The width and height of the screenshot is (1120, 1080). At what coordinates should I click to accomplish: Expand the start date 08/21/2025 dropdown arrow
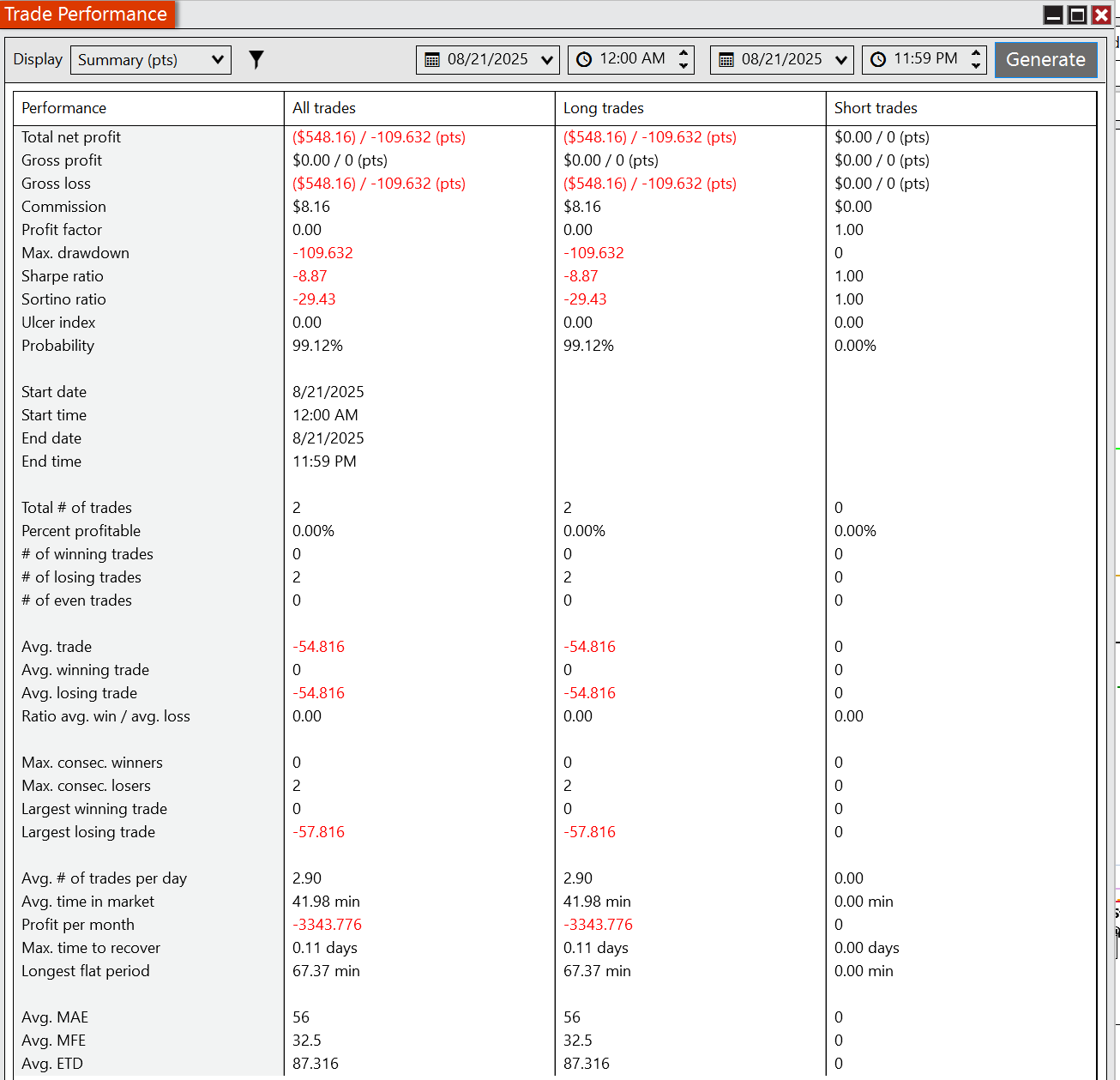pyautogui.click(x=547, y=60)
